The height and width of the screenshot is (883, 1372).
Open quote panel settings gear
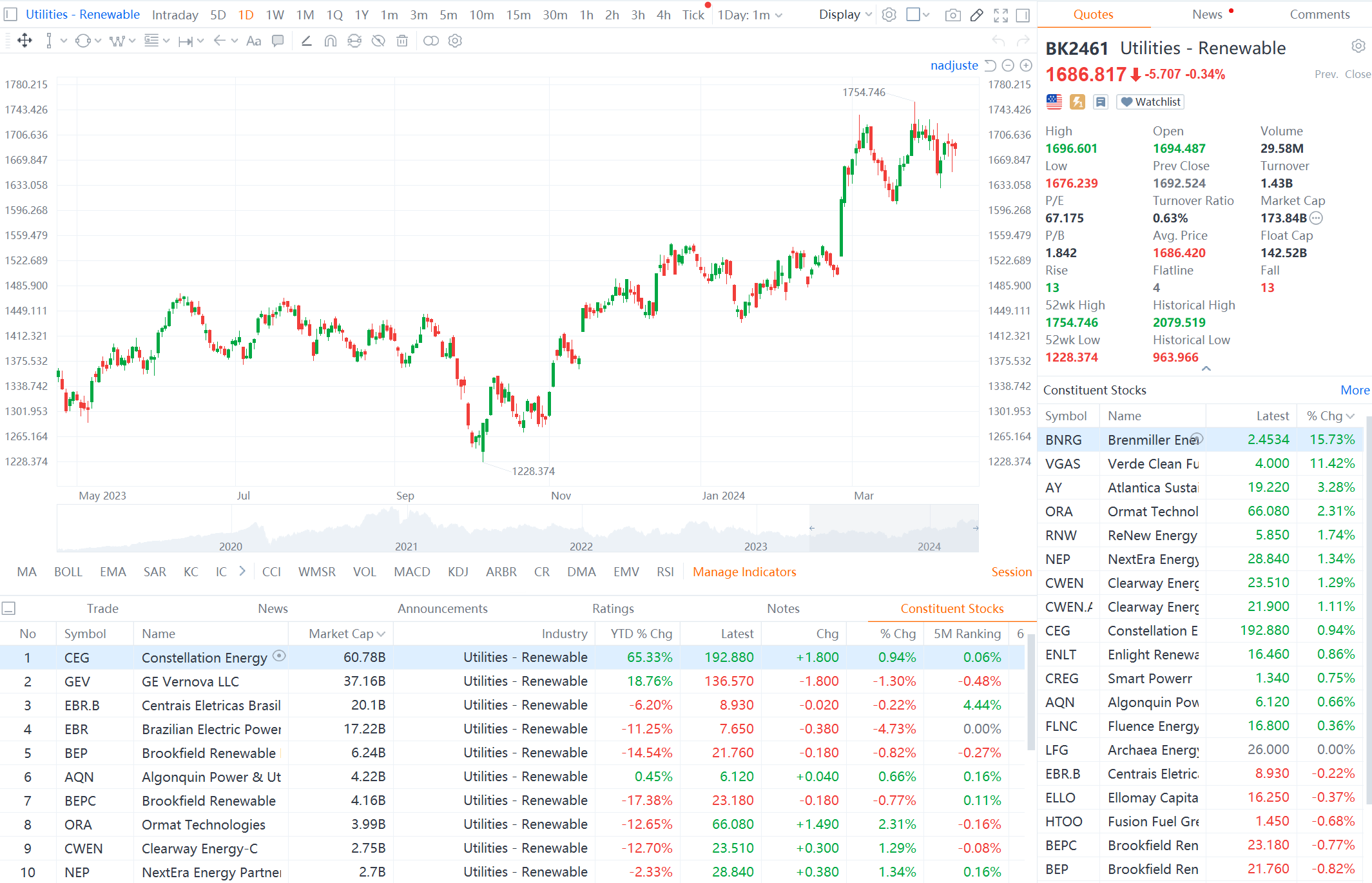(1358, 46)
